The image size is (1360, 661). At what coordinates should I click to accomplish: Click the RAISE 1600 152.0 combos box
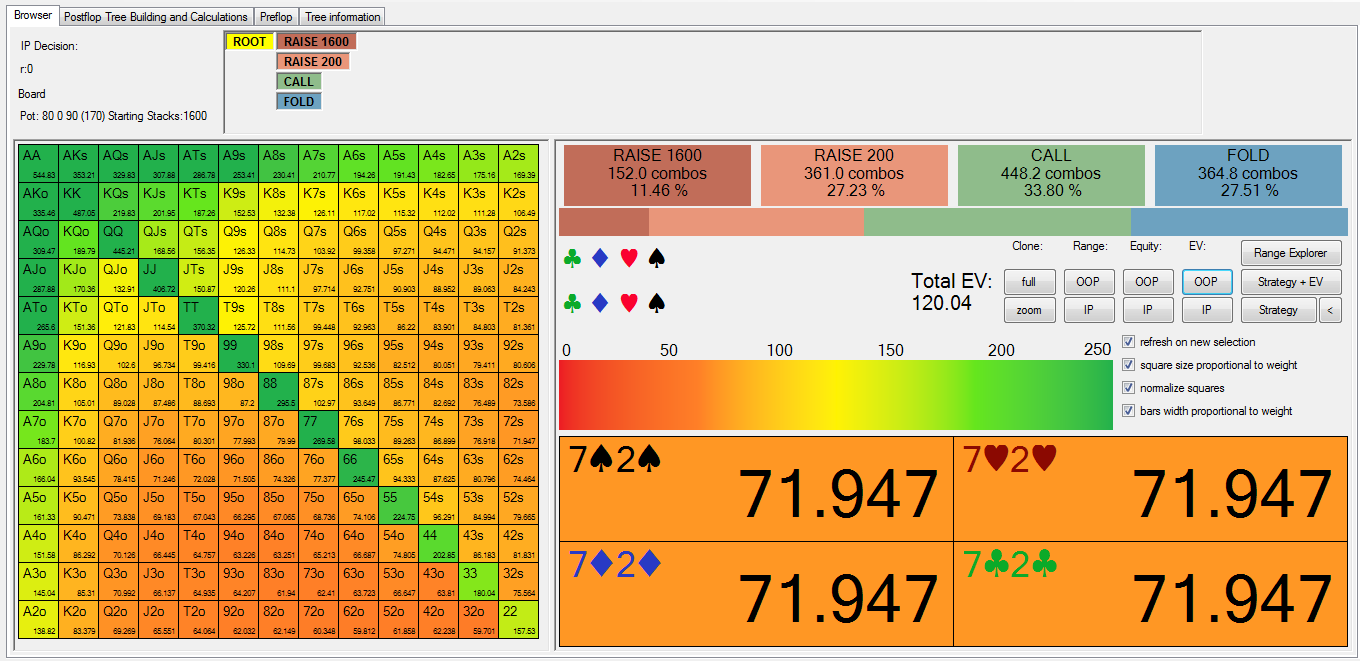pyautogui.click(x=655, y=175)
